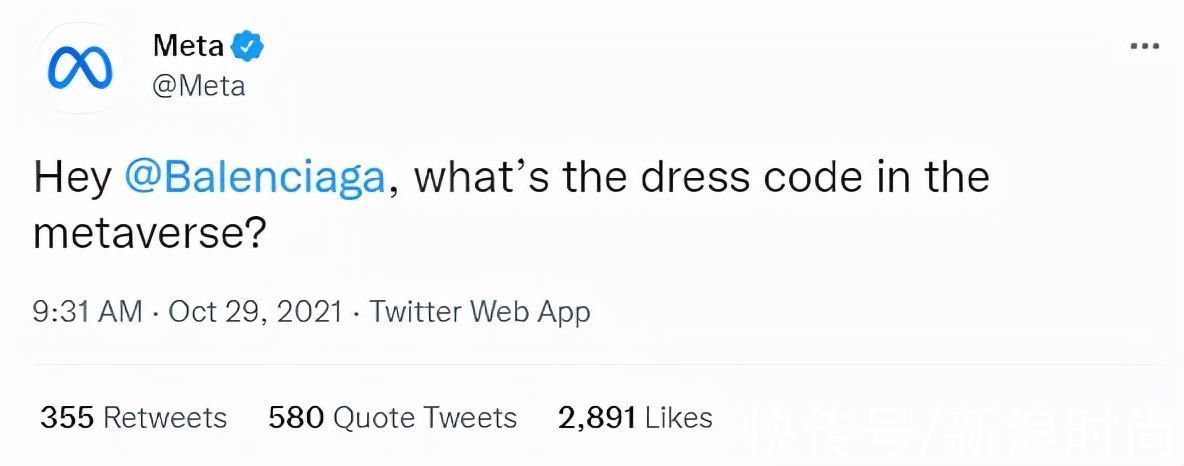1184x466 pixels.
Task: Click the word metaverse in the tweet
Action: coord(138,237)
